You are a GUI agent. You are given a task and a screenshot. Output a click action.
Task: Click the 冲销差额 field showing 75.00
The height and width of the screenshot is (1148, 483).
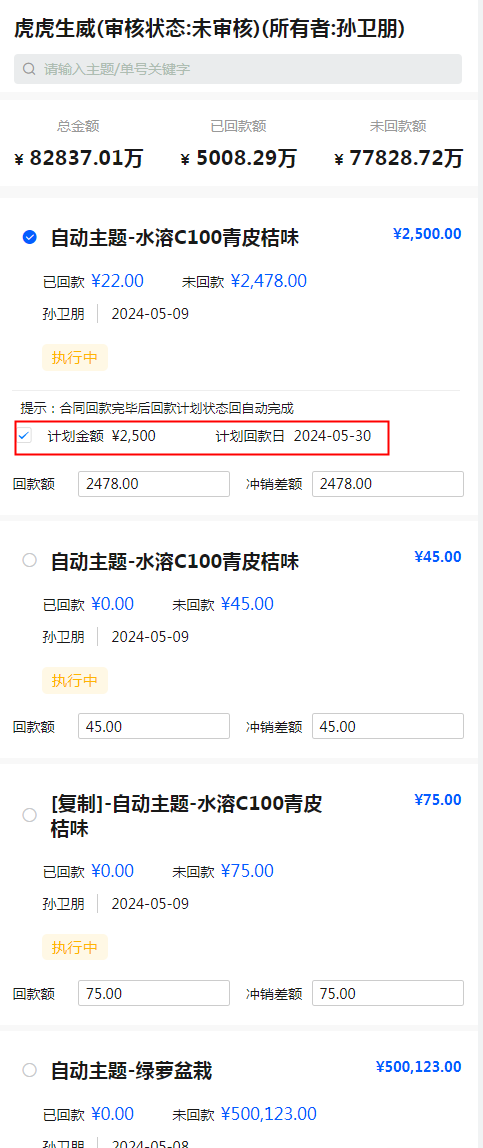tap(388, 994)
